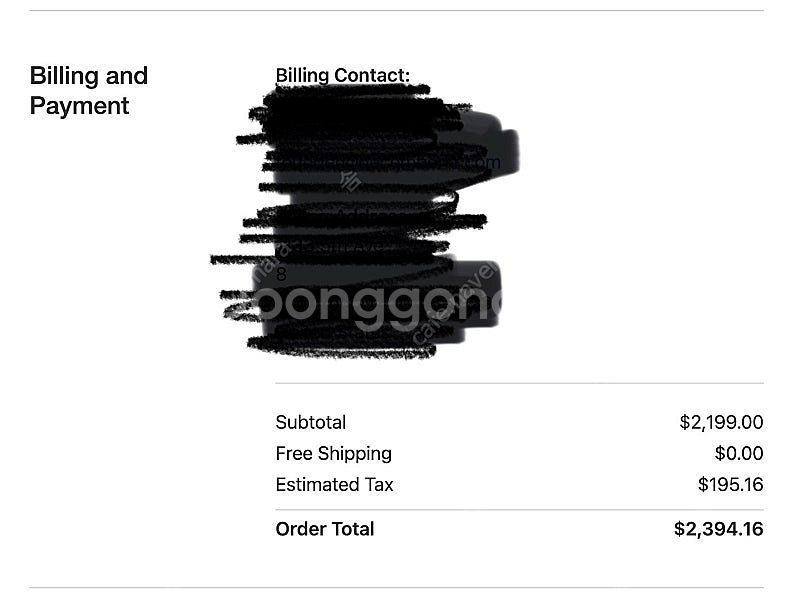Click the divider line above Subtotal
Image resolution: width=800 pixels, height=605 pixels.
click(x=519, y=383)
